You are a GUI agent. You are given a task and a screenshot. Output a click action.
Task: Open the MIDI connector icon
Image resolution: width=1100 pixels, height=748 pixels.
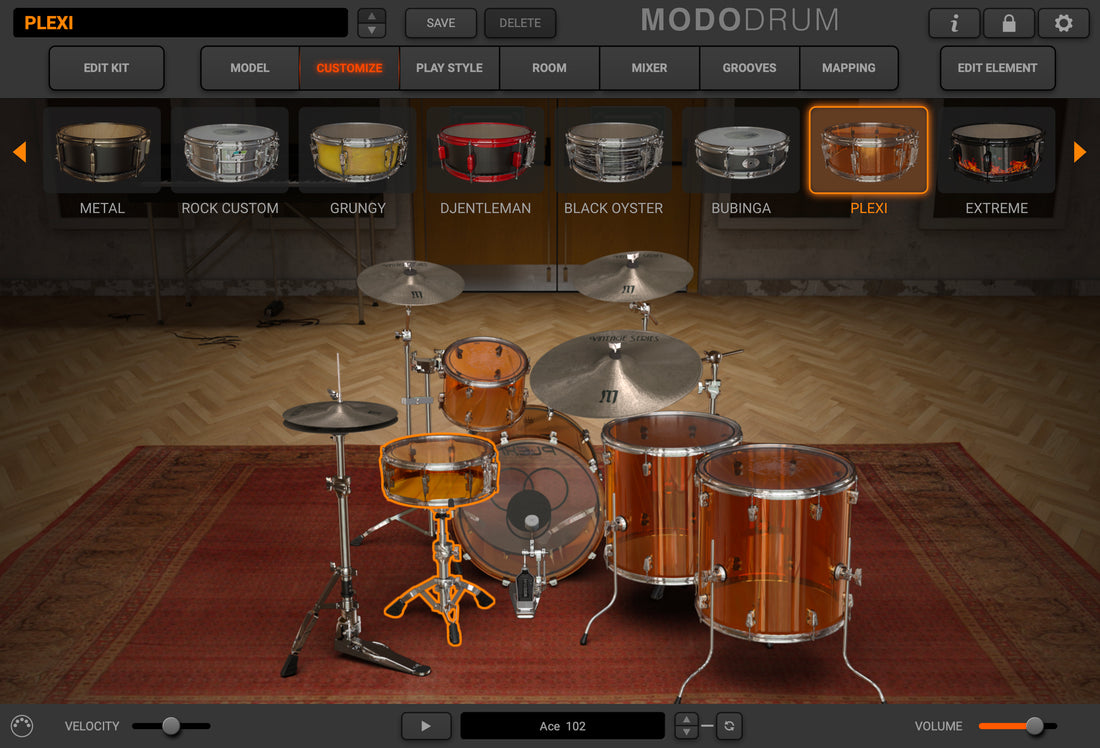click(22, 726)
